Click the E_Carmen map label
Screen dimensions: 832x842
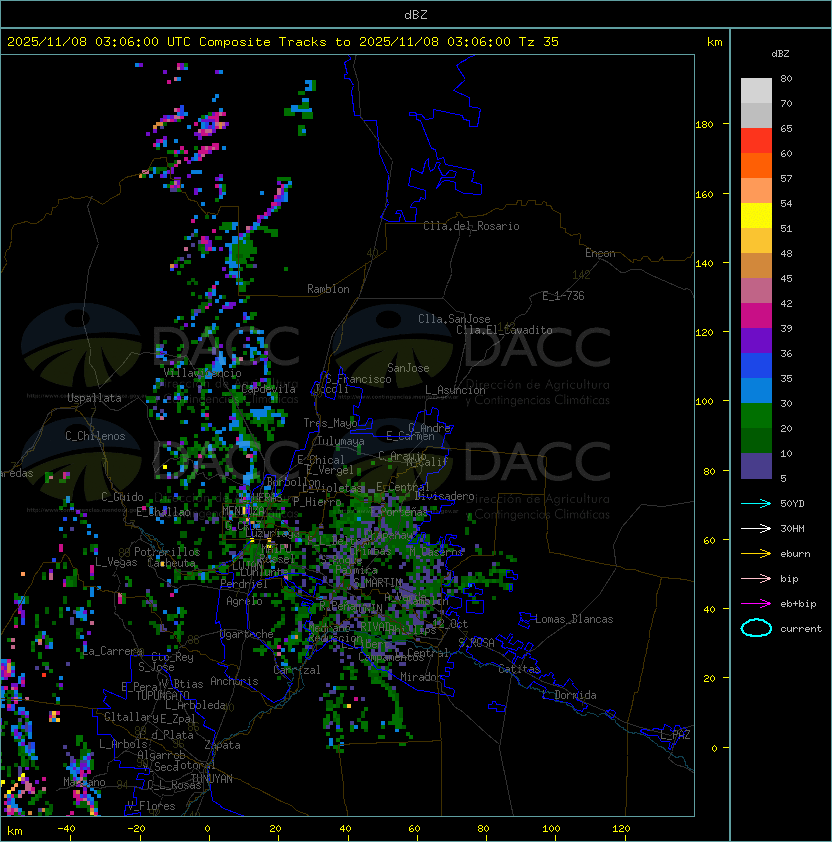pyautogui.click(x=410, y=436)
